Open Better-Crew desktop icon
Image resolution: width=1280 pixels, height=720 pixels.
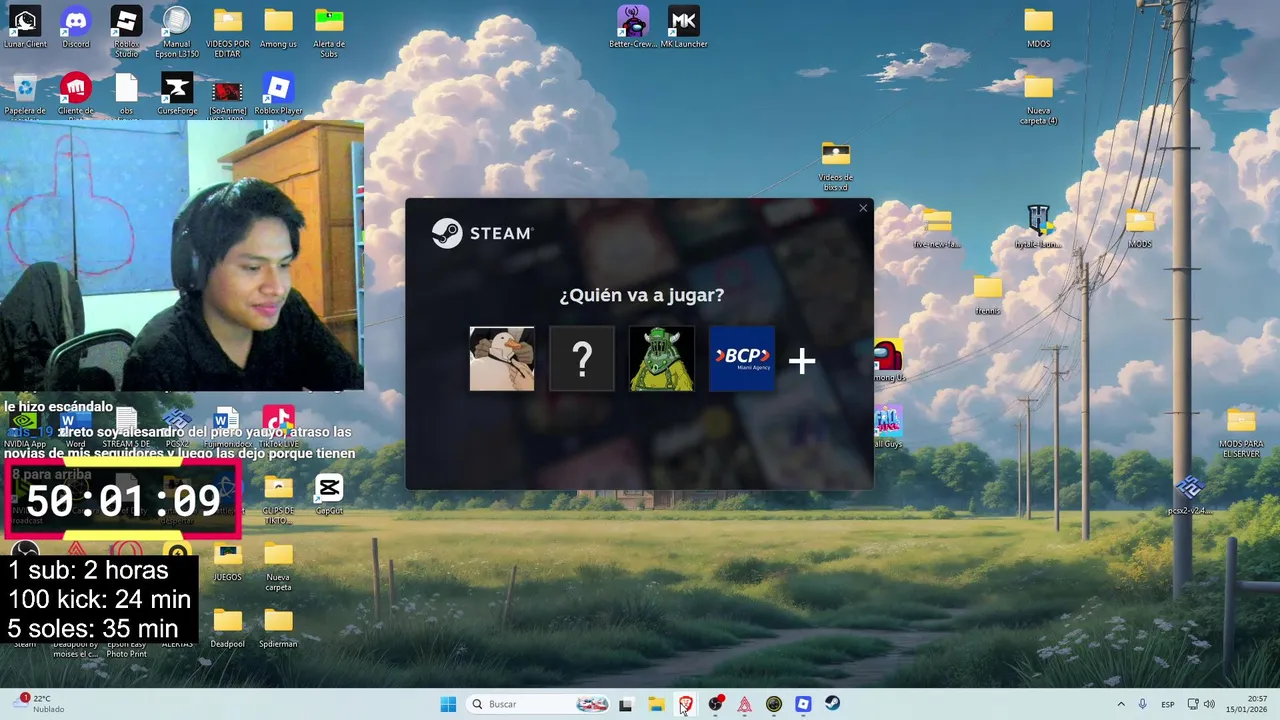(x=633, y=27)
